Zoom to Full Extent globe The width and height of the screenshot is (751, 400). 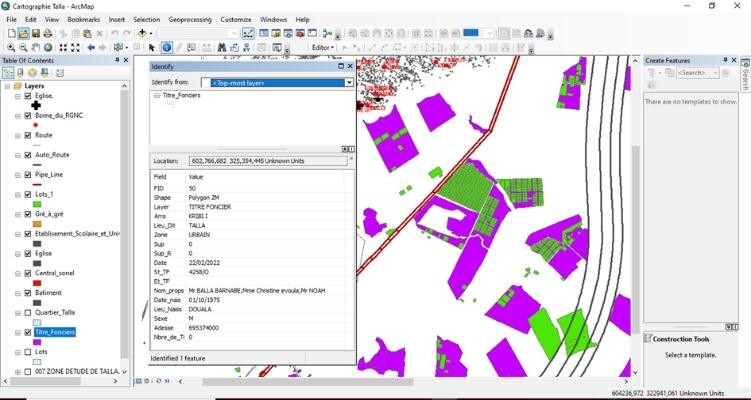pos(48,48)
